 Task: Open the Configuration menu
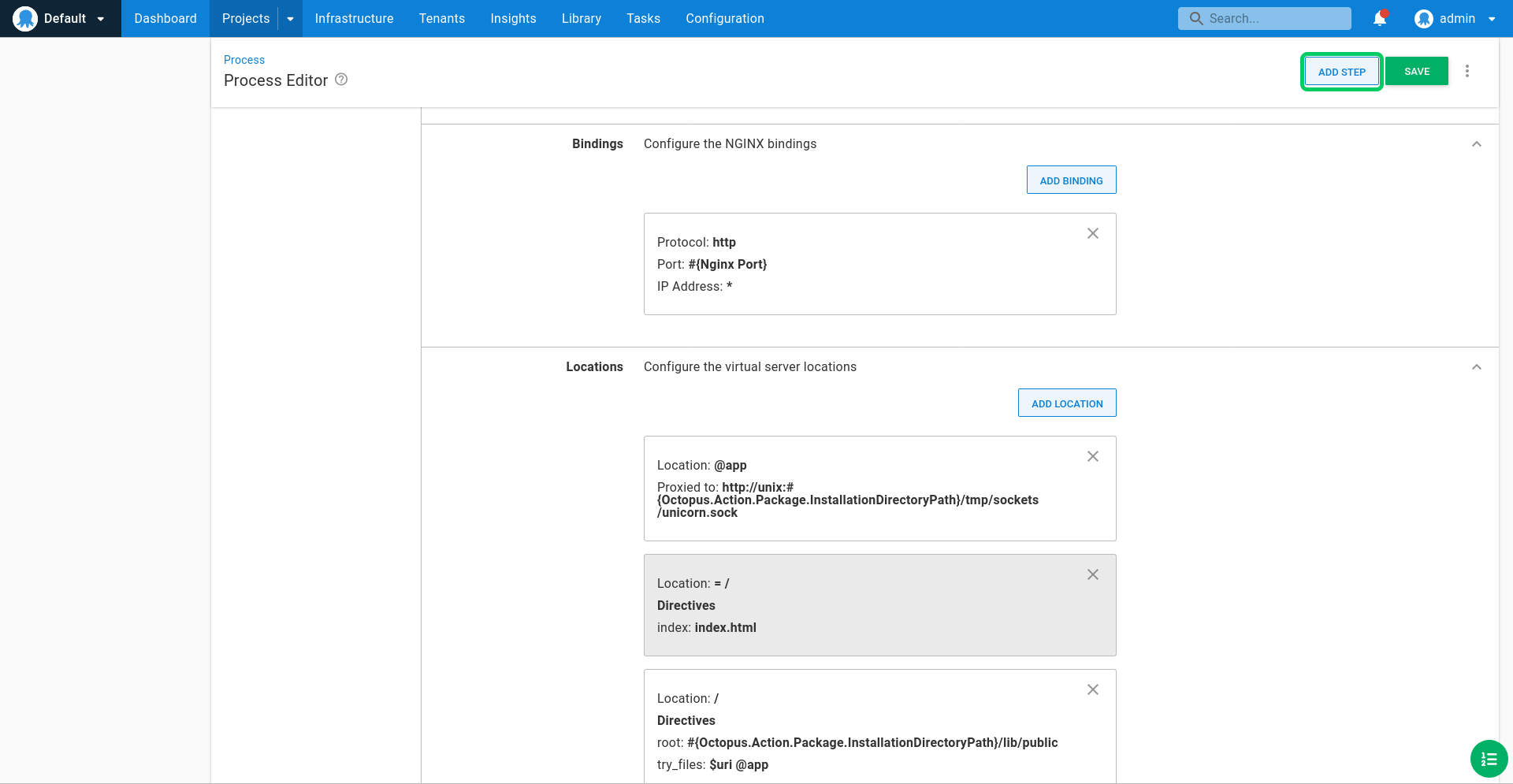pos(725,18)
